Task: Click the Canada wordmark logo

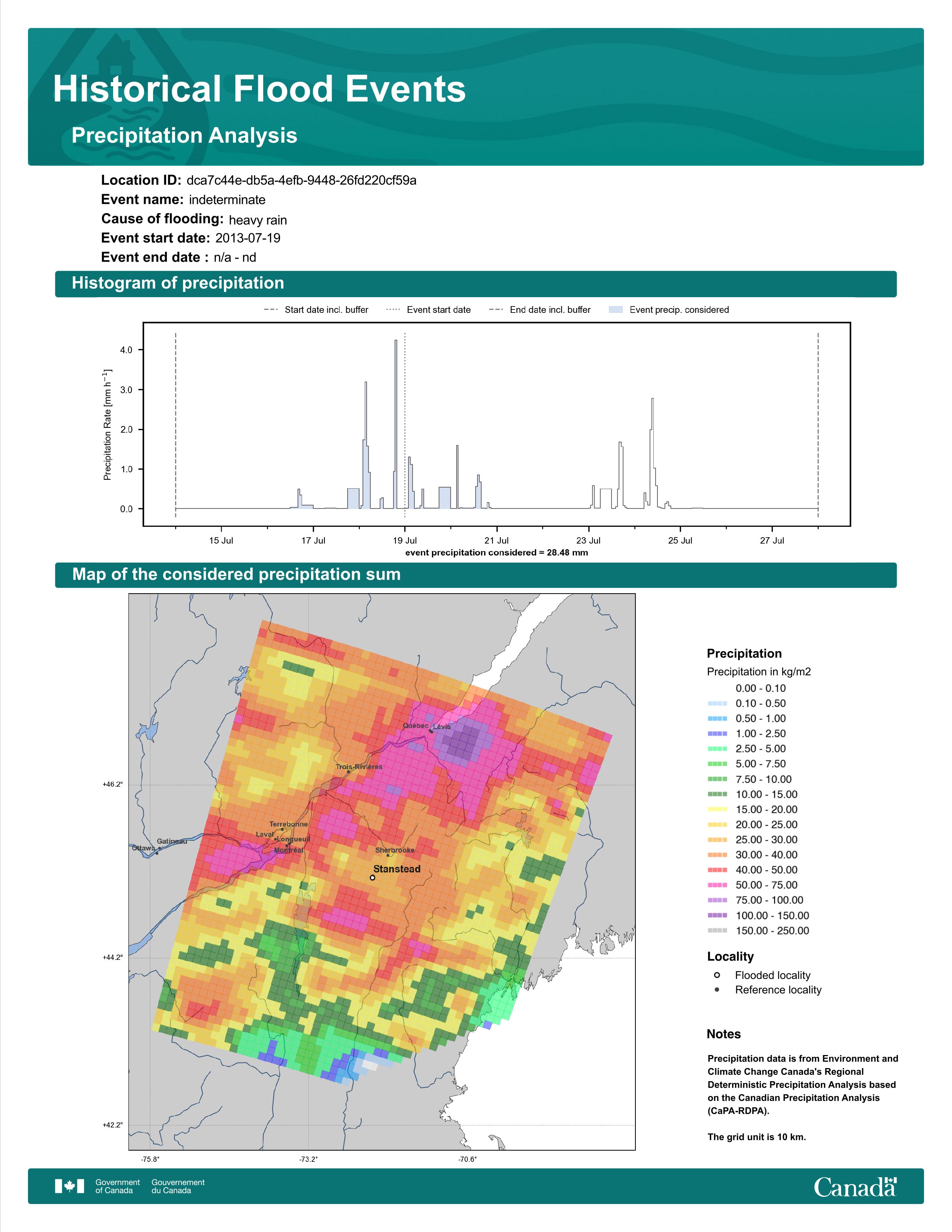Action: point(855,1186)
